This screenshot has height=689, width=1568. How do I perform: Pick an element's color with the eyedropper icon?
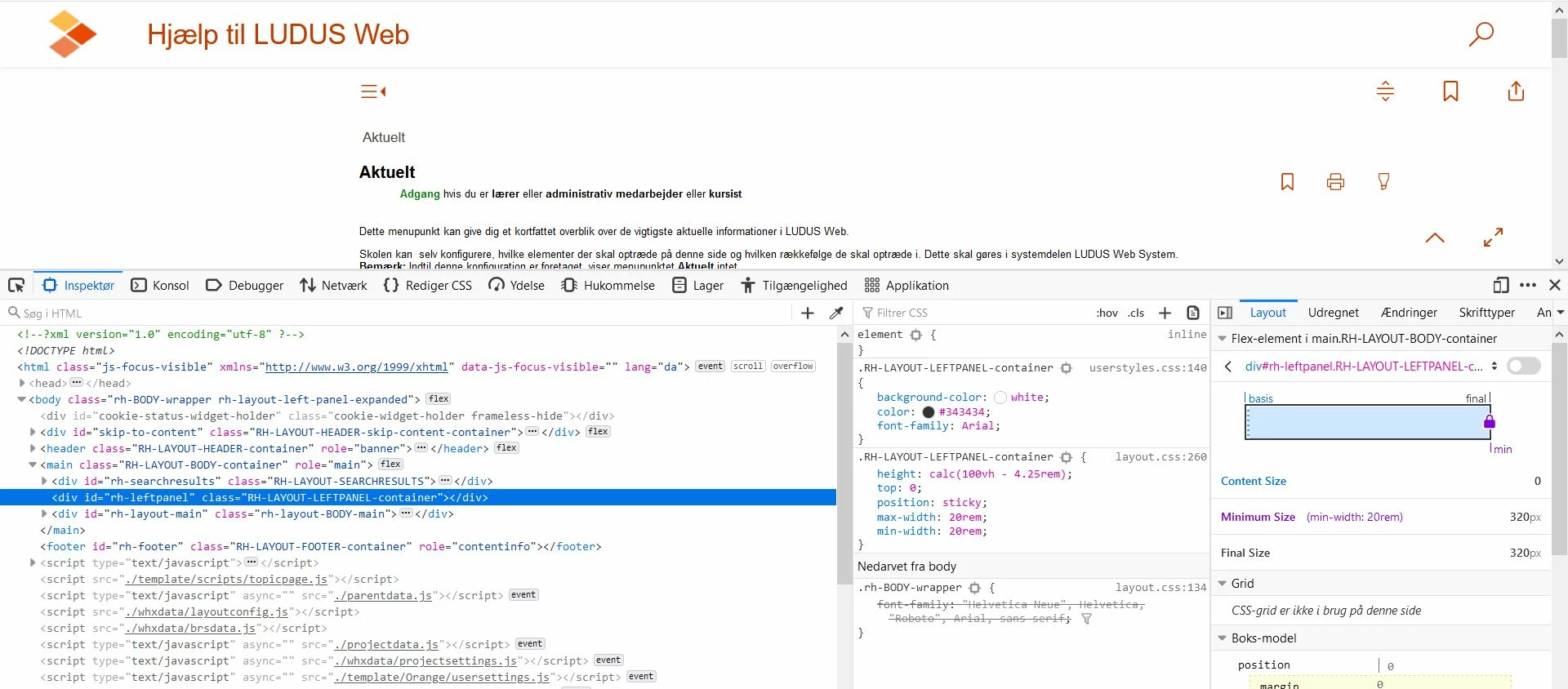(x=836, y=313)
